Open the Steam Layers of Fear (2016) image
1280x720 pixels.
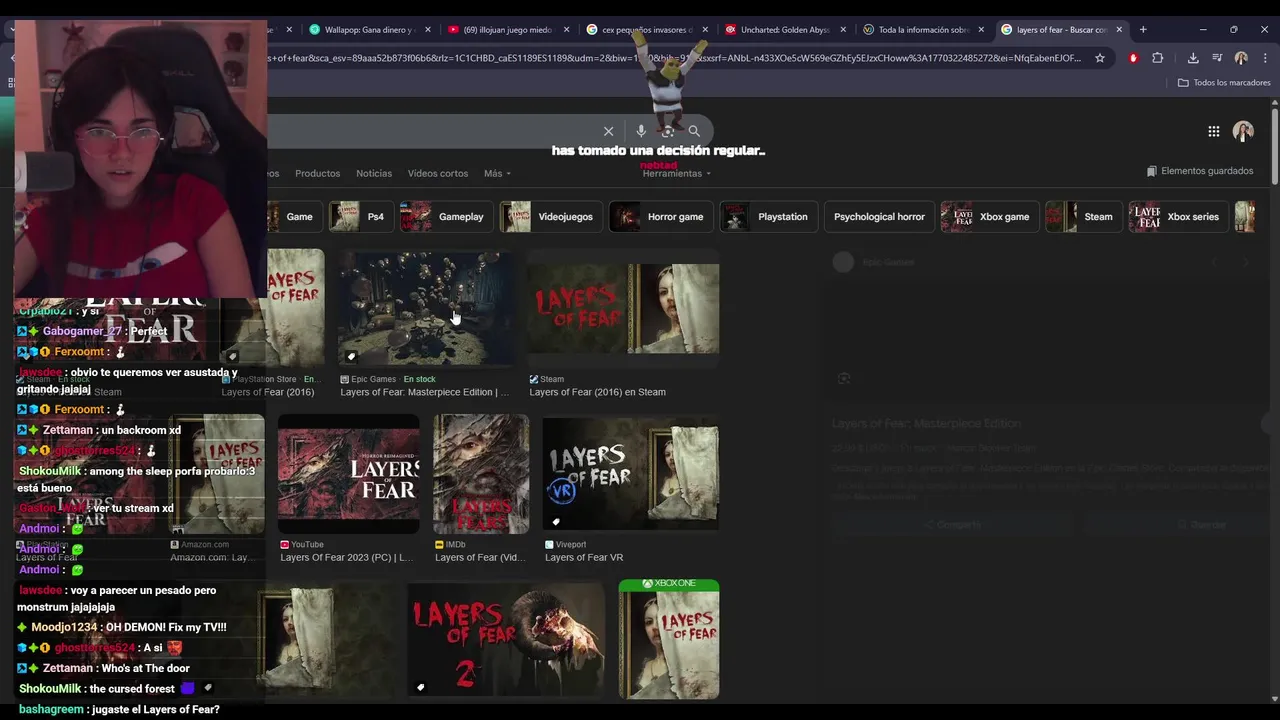(623, 308)
